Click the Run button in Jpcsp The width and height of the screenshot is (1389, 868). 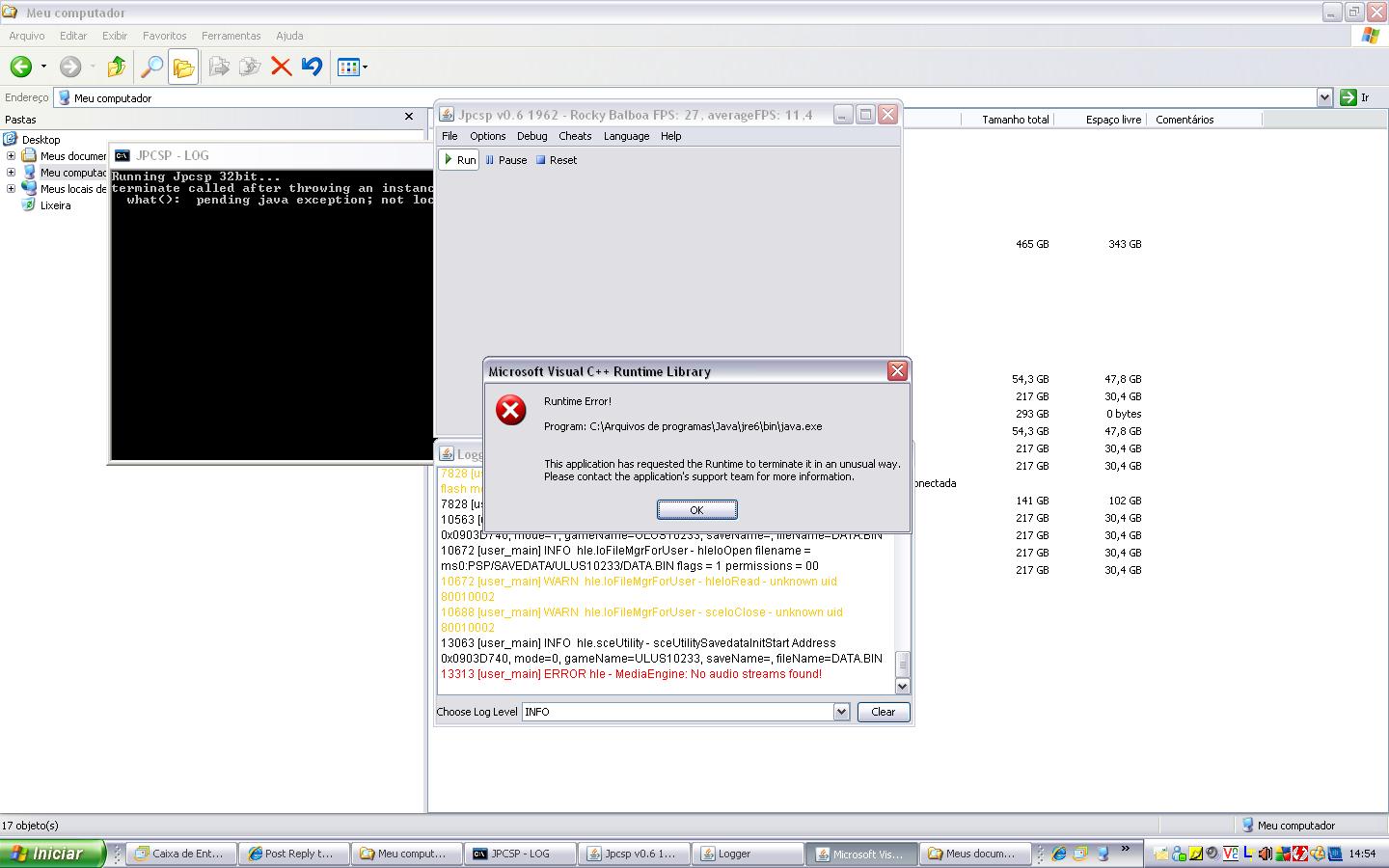click(459, 160)
